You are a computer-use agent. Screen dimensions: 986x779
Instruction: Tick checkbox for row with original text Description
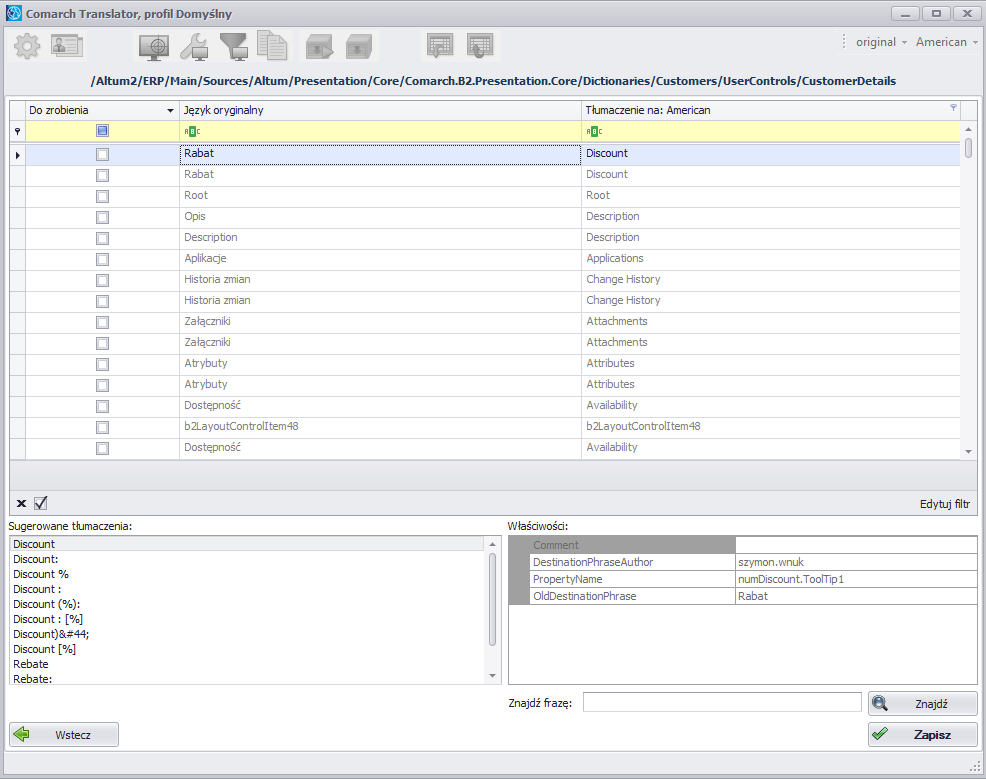click(102, 238)
